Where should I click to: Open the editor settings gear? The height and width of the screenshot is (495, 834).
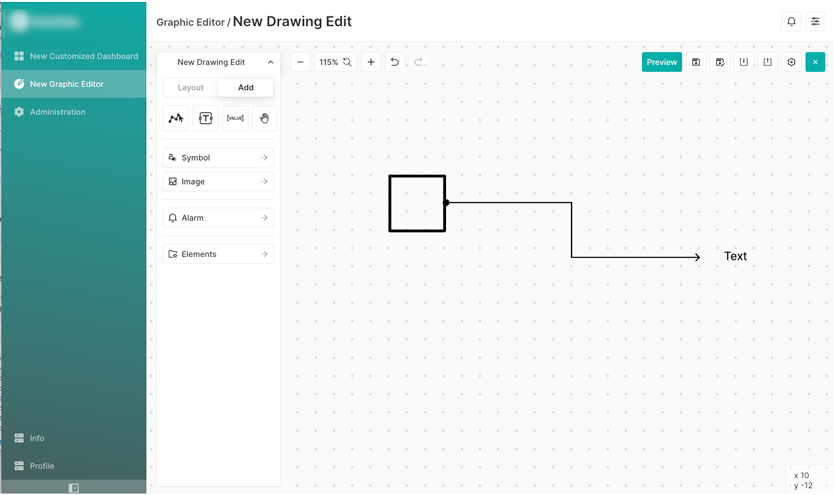click(792, 62)
